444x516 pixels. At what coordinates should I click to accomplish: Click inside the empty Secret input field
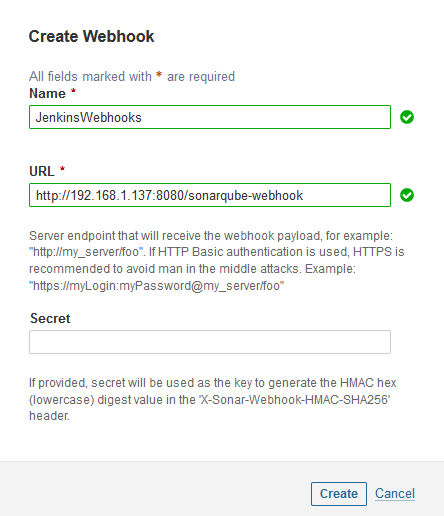(210, 342)
